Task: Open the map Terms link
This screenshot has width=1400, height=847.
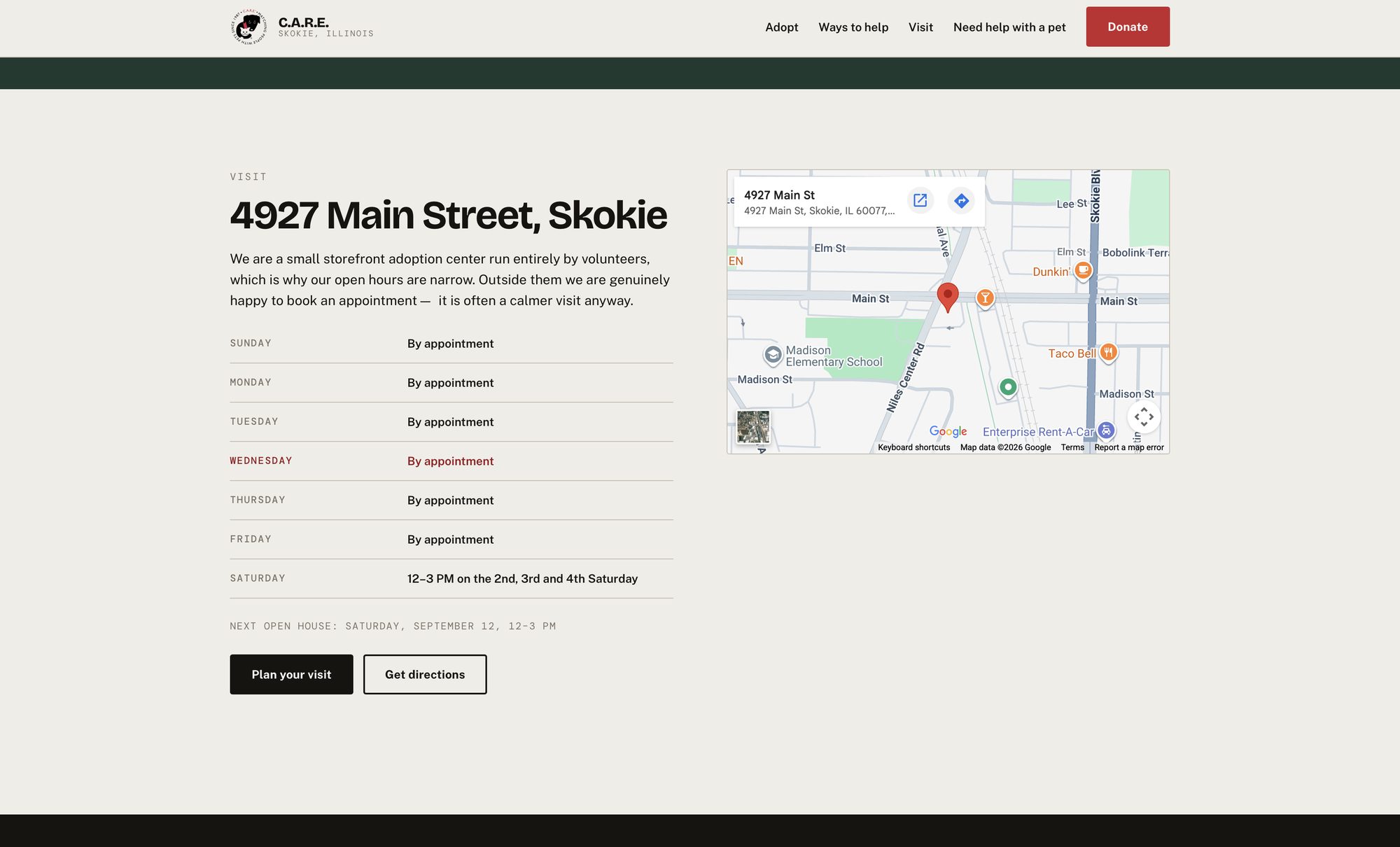Action: (1072, 447)
